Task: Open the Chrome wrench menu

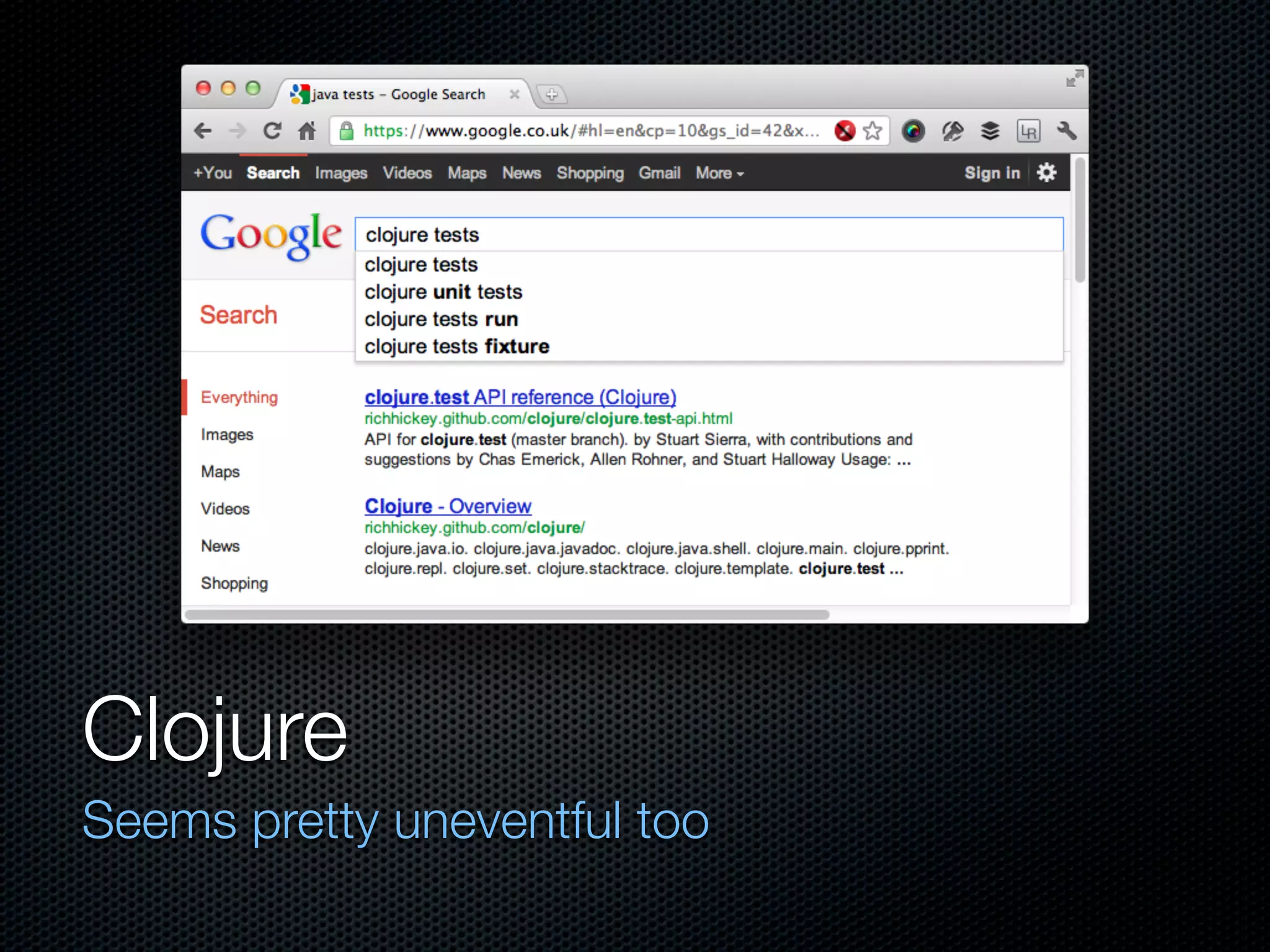Action: coord(1067,131)
